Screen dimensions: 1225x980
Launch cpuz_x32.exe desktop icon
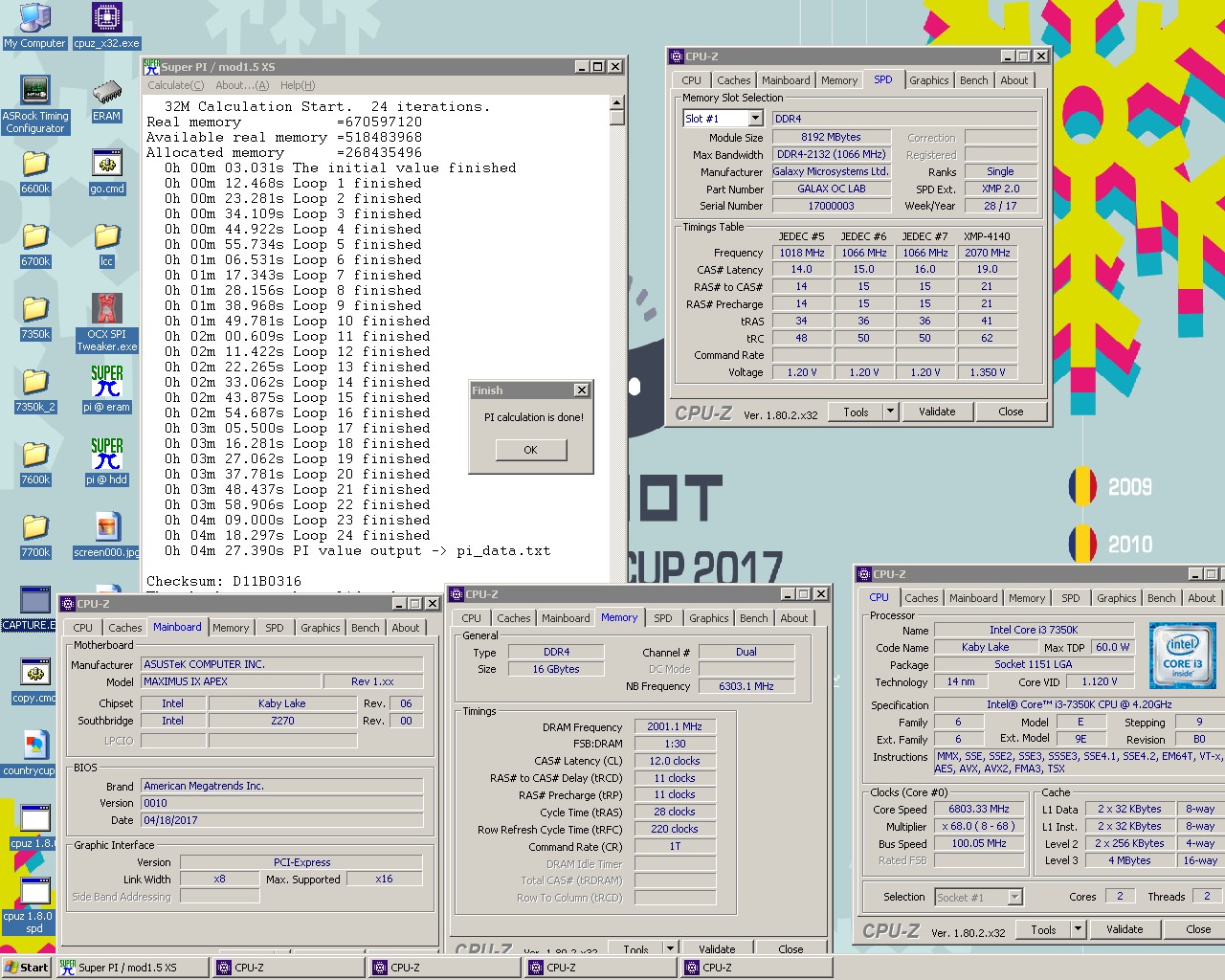coord(106,26)
